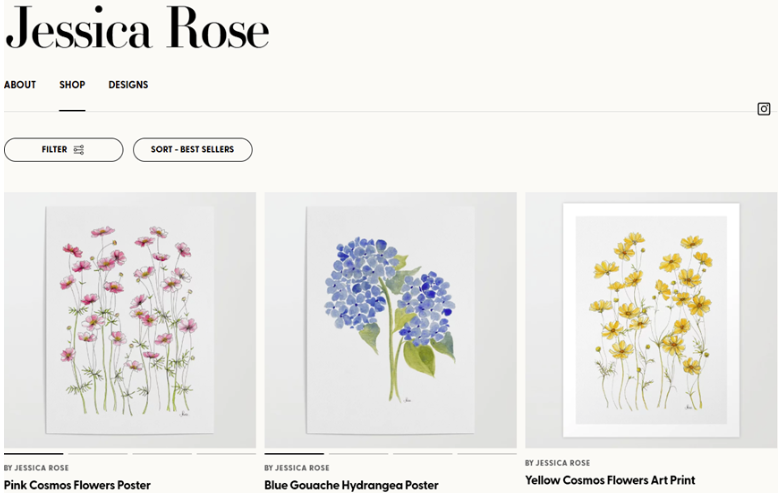Viewport: 779px width, 493px height.
Task: Open the Pink Cosmos Flowers poster image
Action: pyautogui.click(x=130, y=320)
